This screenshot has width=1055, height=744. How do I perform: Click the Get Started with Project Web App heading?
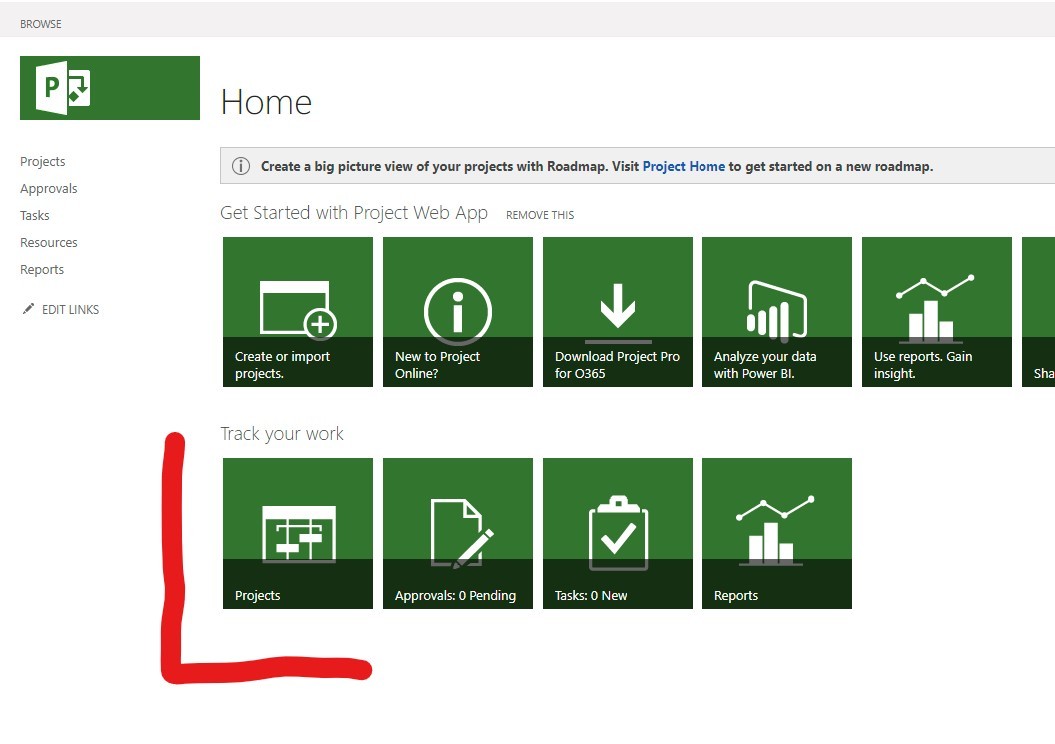(x=354, y=213)
